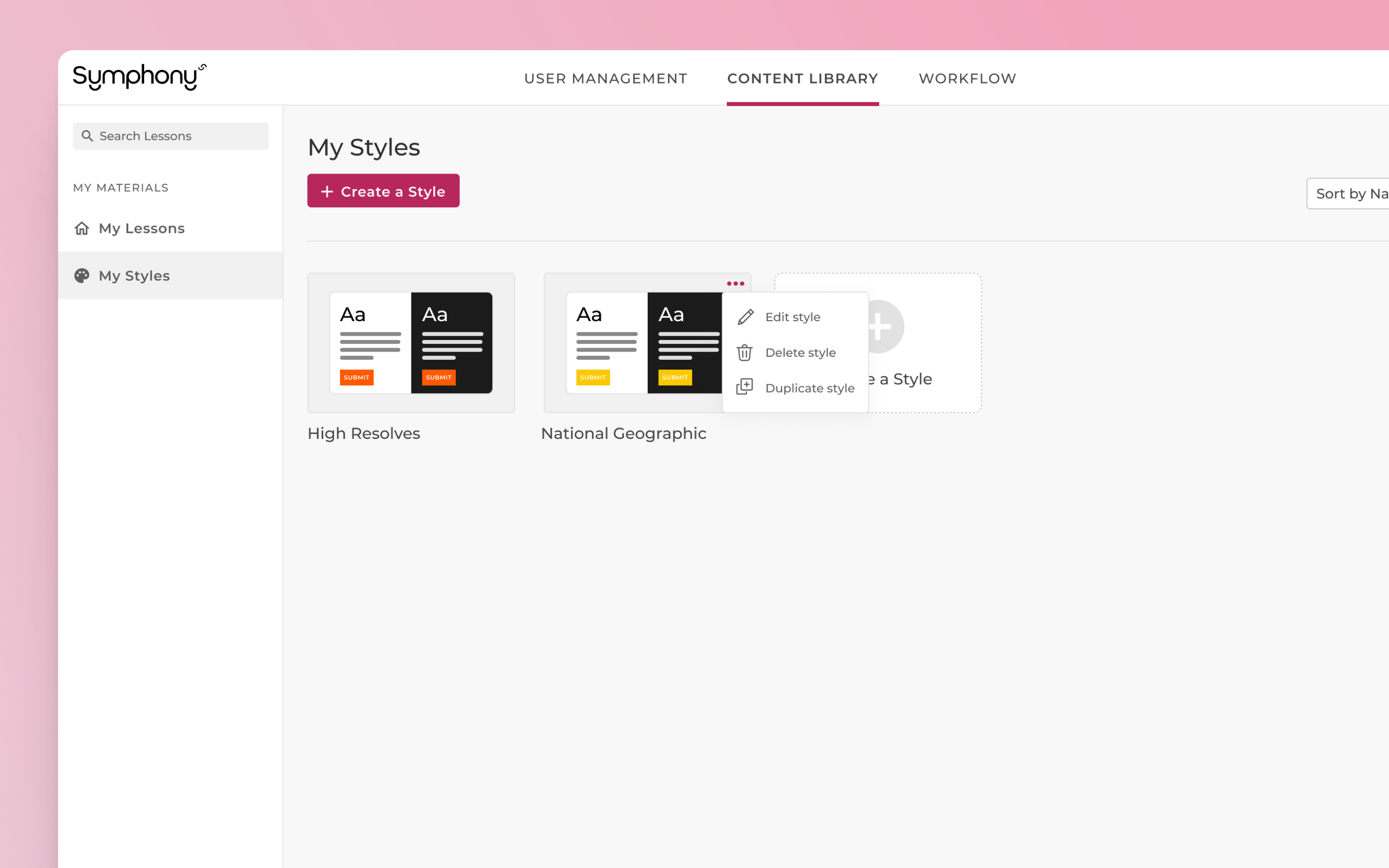
Task: Switch to the User Management tab
Action: point(606,79)
